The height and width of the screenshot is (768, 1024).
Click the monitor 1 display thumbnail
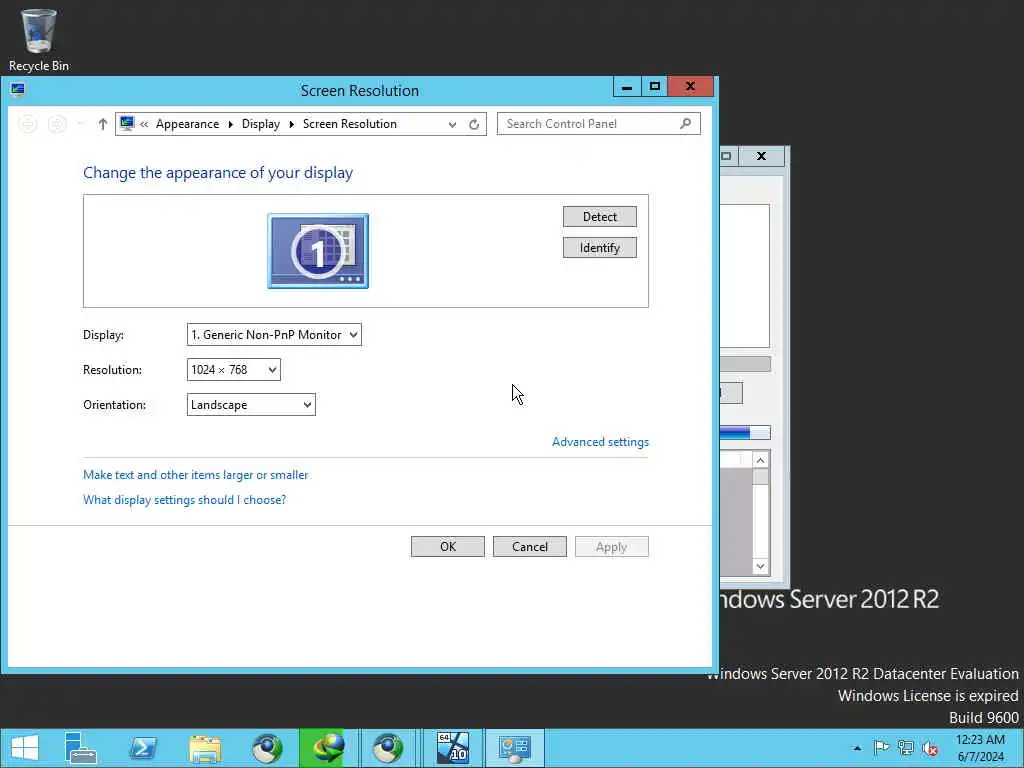coord(318,251)
